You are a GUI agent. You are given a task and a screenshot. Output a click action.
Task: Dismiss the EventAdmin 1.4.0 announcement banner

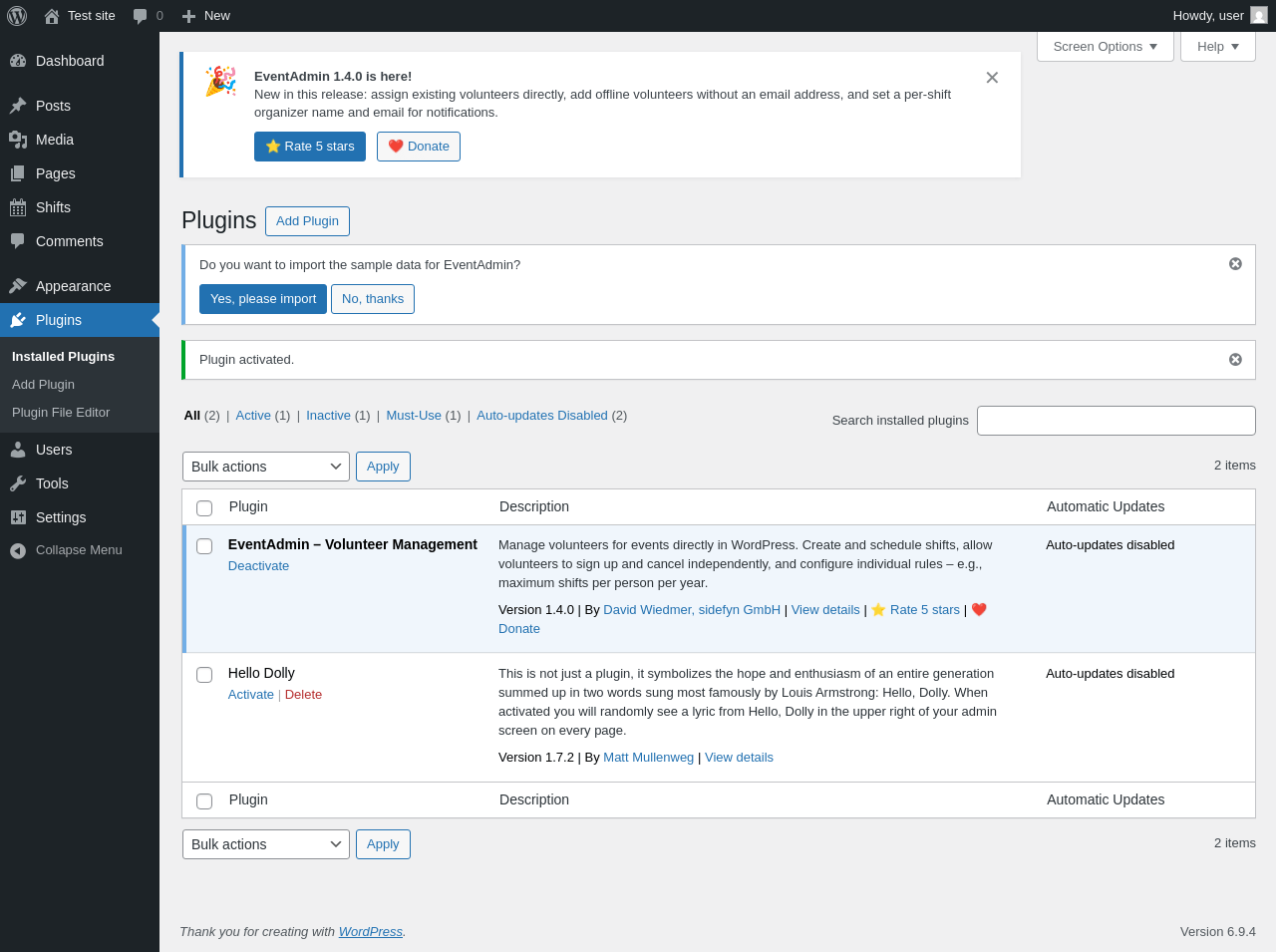pos(992,78)
